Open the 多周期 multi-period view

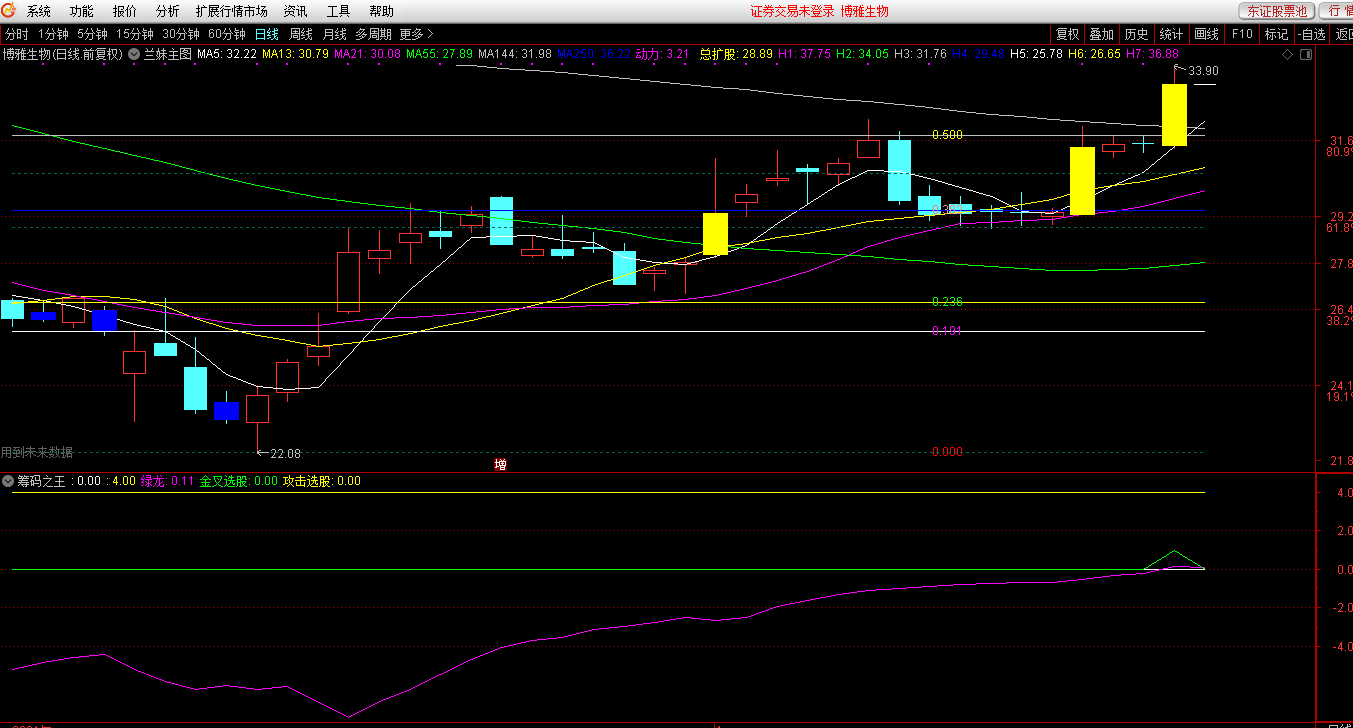373,34
